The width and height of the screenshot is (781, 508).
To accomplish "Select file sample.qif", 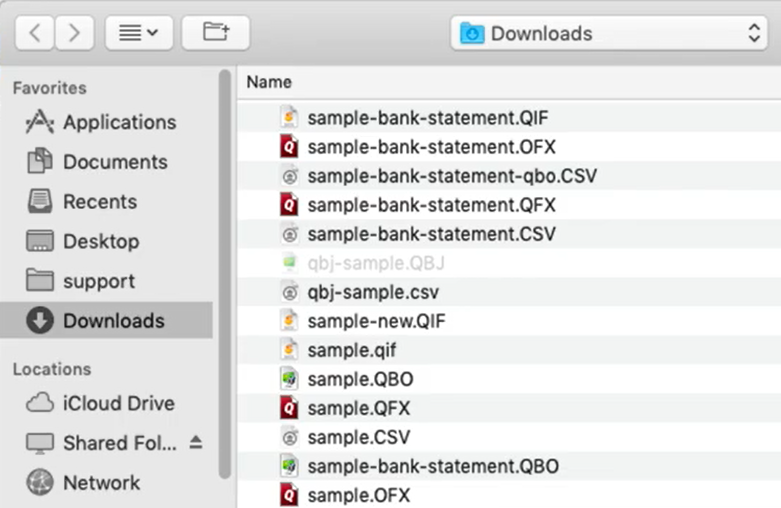I will tap(509, 350).
